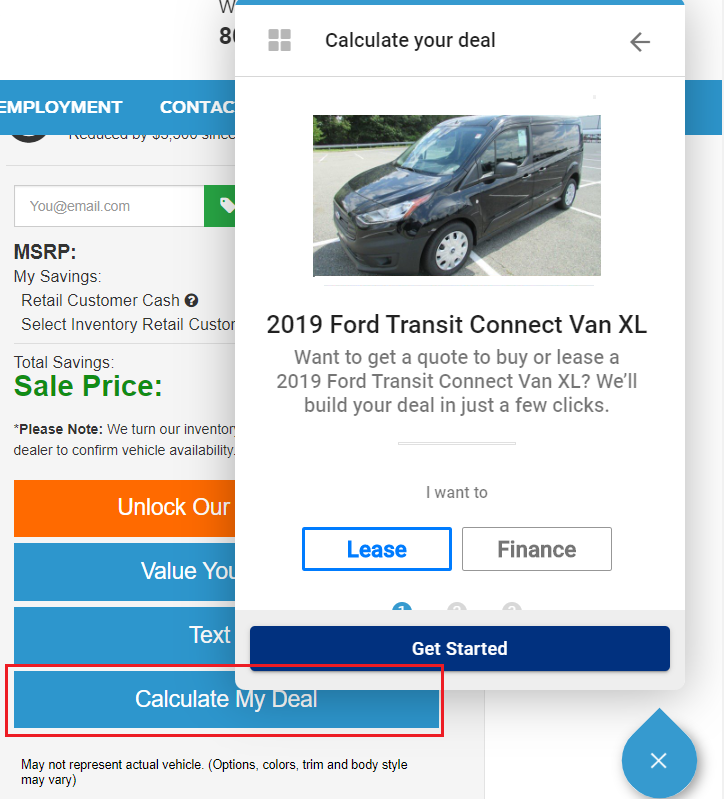
Task: Click the help icon beside Retail Customer Cash
Action: coord(191,300)
